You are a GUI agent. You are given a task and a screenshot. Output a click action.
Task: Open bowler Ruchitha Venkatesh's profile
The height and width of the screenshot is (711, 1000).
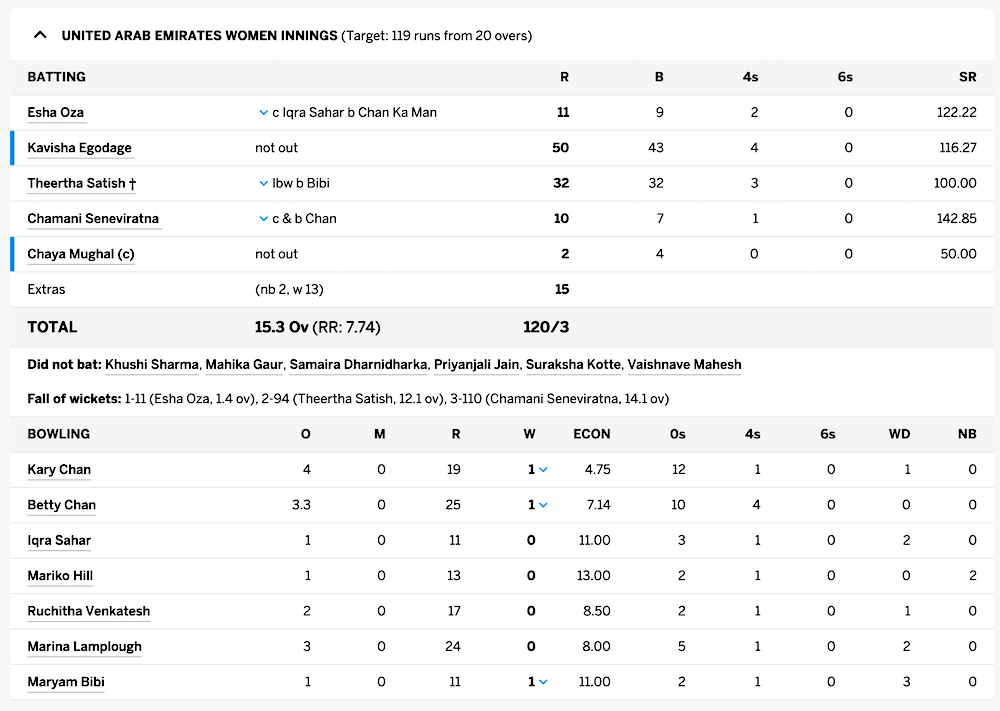88,611
